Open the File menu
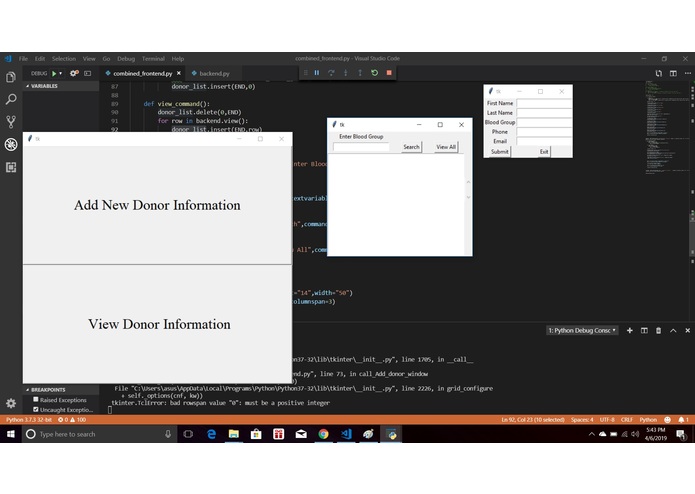Screen dimensions: 695x494 click(23, 58)
